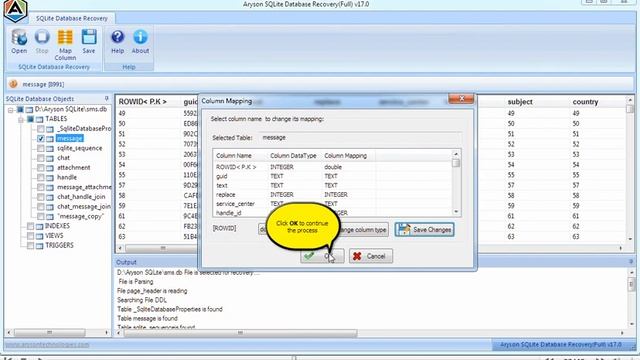This screenshot has width=640, height=360.
Task: Click the Aryson application logo
Action: [16, 11]
